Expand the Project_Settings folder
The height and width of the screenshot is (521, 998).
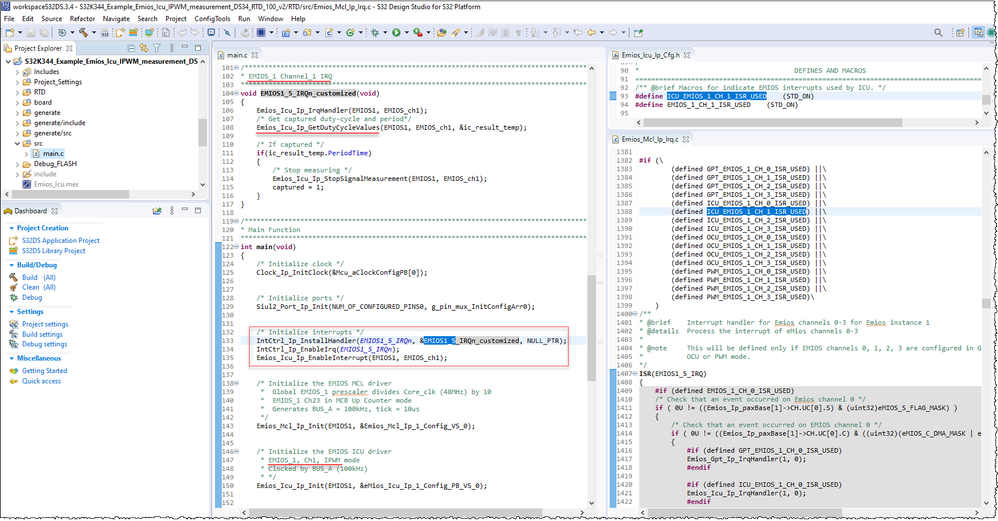18,82
